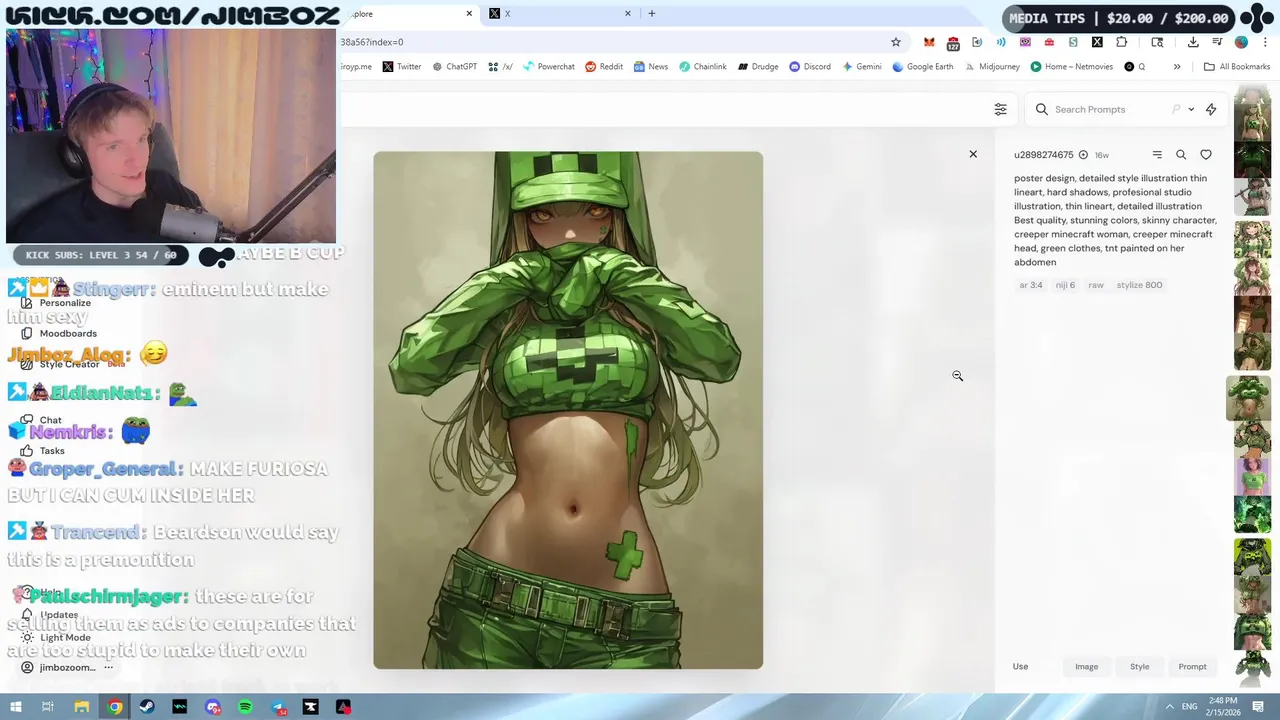Expand the bookmarks overflow chevron
Screen dimensions: 1280x720
1177,67
